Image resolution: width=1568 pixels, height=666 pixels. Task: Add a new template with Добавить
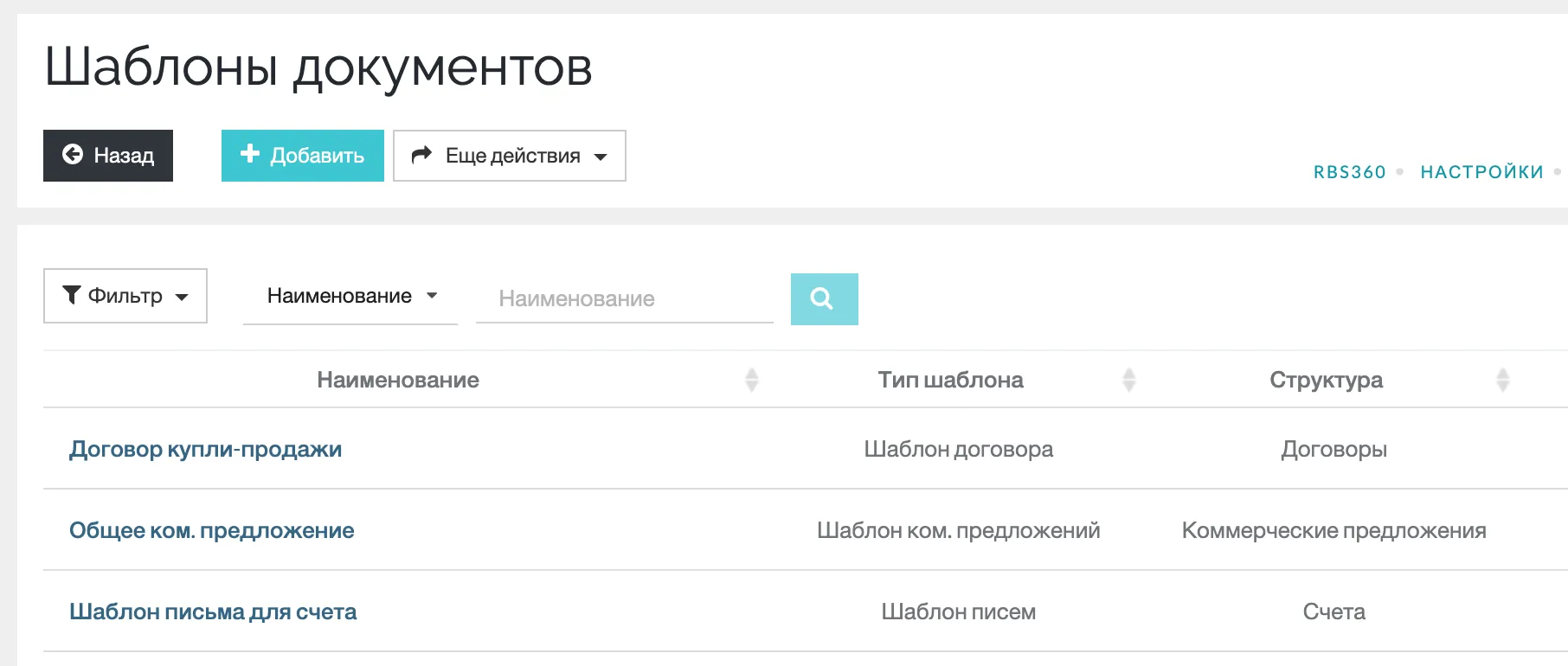(x=302, y=156)
